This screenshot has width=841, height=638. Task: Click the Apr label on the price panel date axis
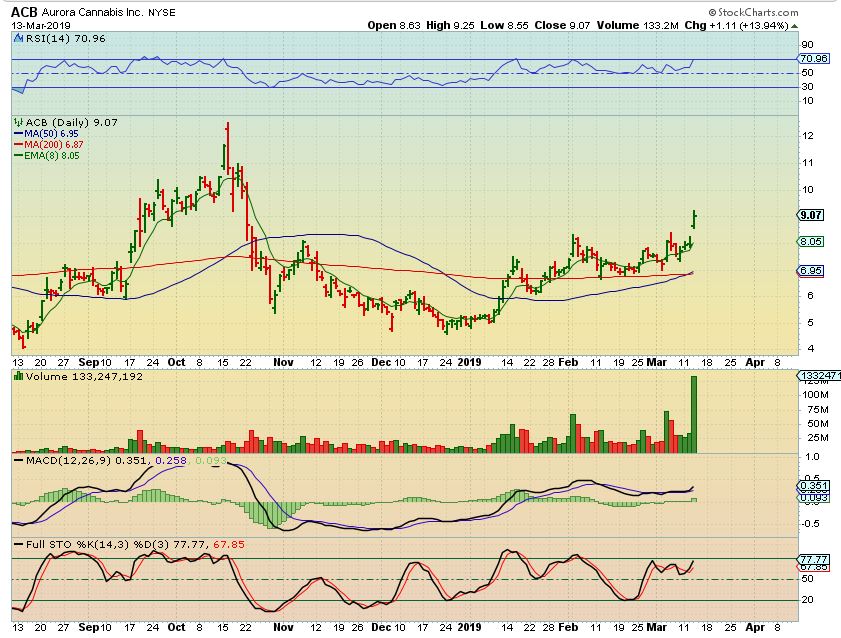755,362
